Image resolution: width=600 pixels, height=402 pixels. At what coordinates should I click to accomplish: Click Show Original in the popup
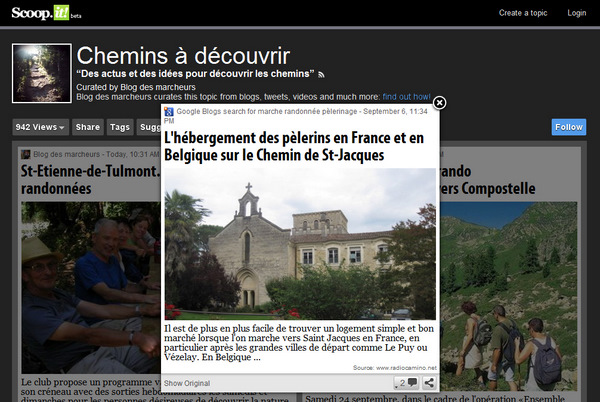coord(187,383)
